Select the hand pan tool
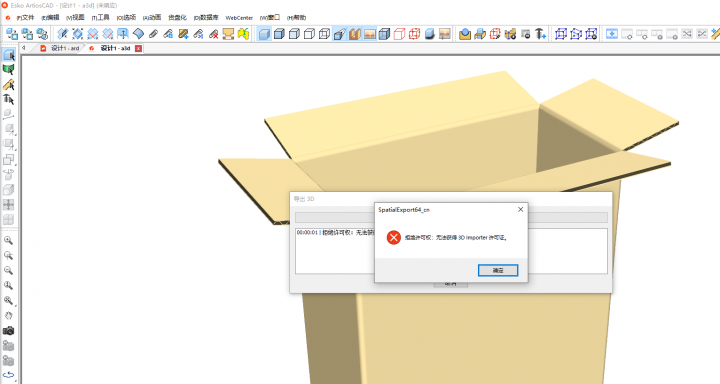720x384 pixels. [x=8, y=316]
